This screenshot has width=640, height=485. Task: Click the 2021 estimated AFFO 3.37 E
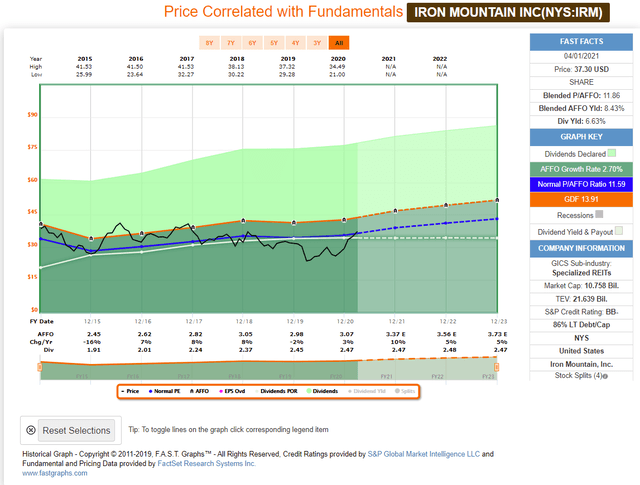[x=396, y=334]
